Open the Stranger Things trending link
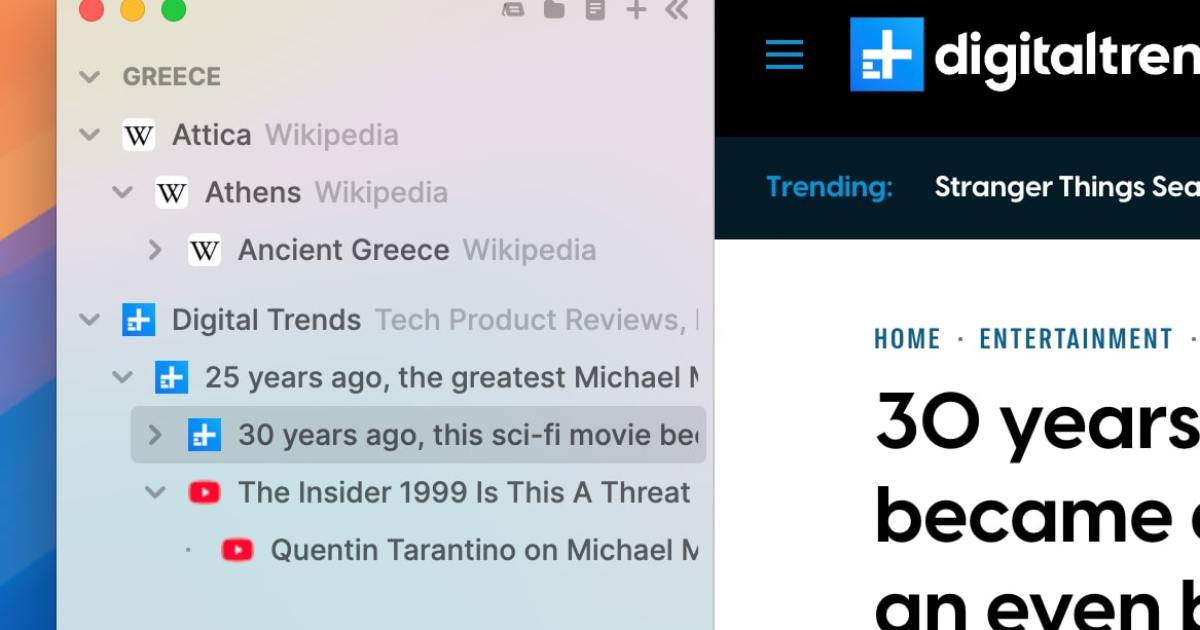Screen dimensions: 1200x630 1065,187
